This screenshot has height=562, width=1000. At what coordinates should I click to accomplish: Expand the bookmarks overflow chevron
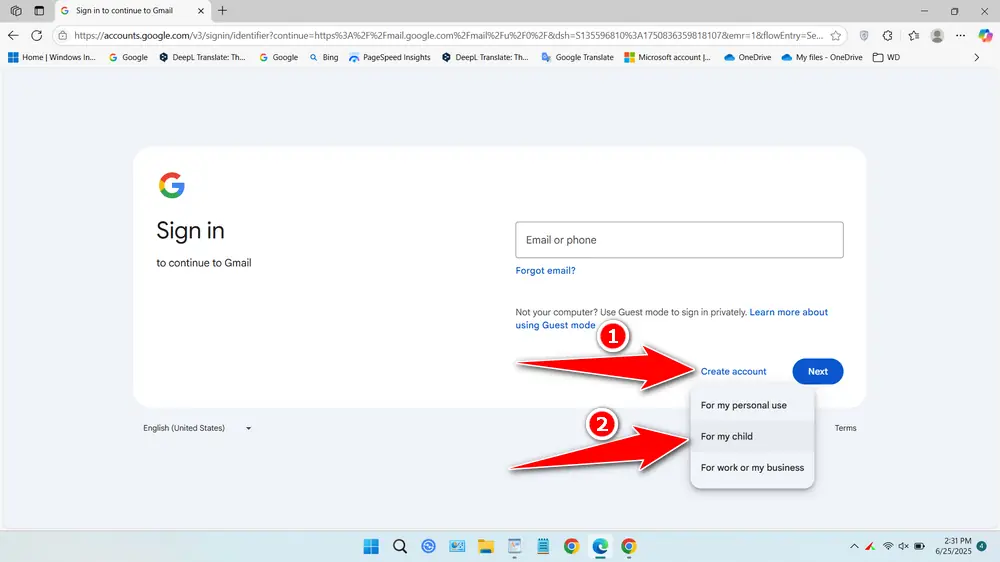[x=976, y=57]
